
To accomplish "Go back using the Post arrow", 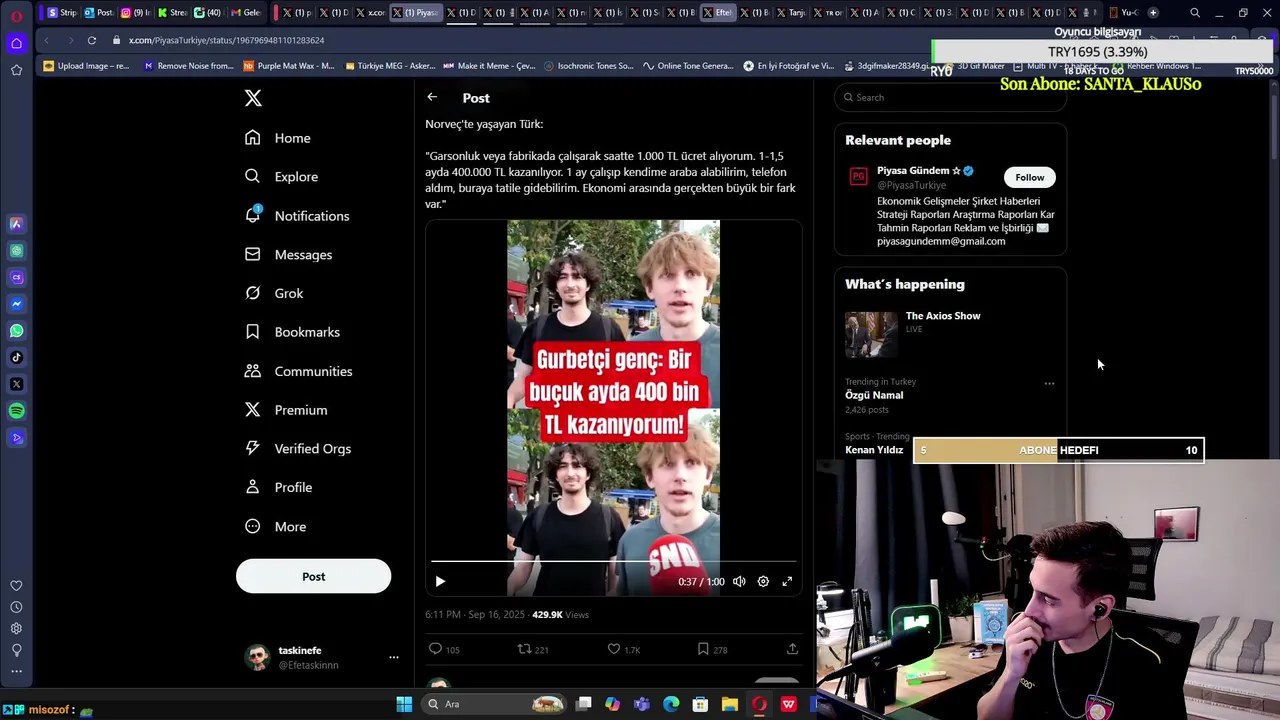I will click(432, 97).
